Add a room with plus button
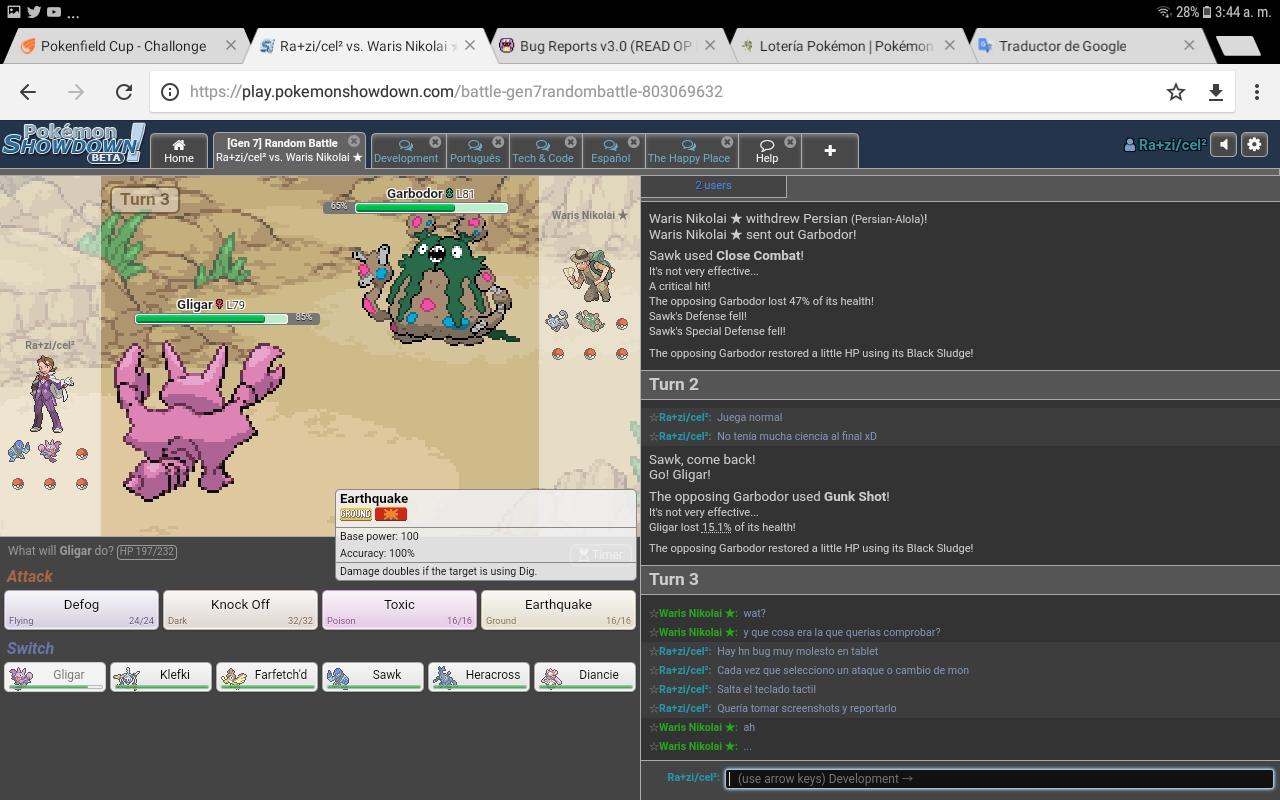 pyautogui.click(x=830, y=151)
